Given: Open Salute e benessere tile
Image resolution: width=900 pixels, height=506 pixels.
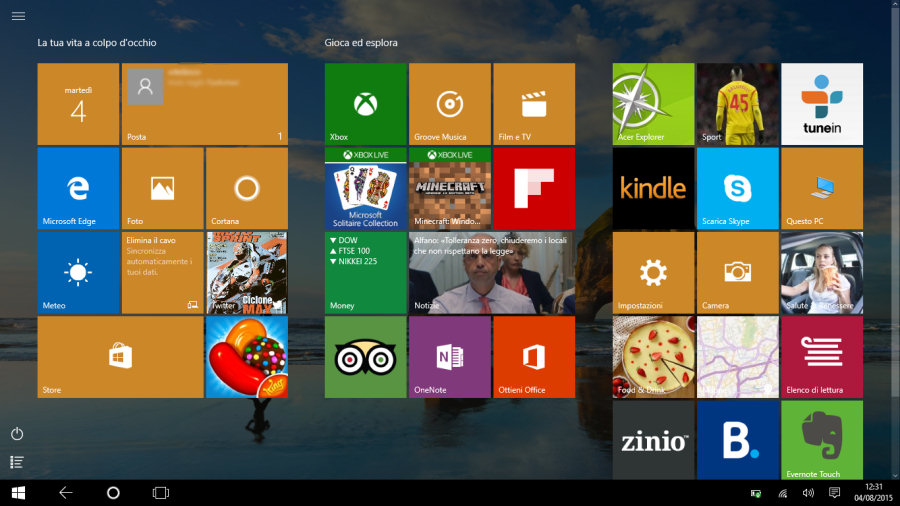Looking at the screenshot, I should pyautogui.click(x=822, y=273).
